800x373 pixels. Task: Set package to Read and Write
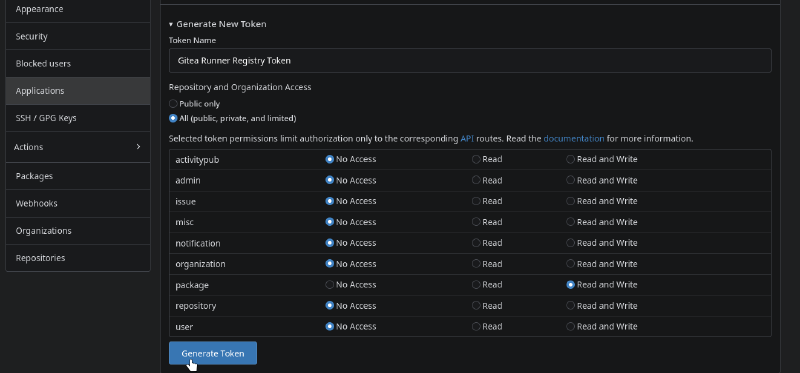(x=570, y=285)
